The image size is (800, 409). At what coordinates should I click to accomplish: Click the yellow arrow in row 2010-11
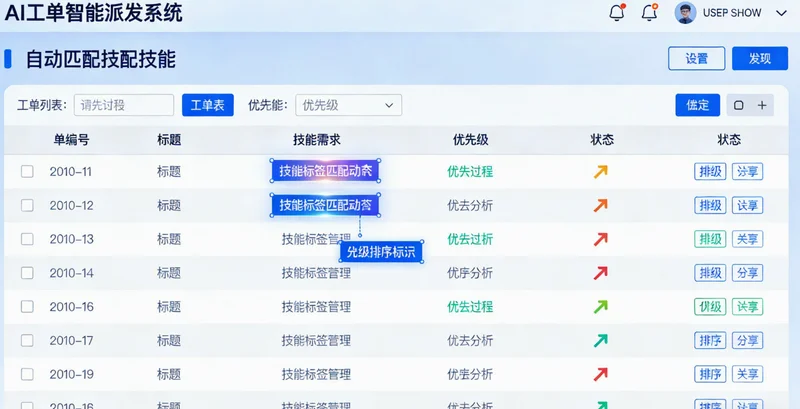pos(600,171)
